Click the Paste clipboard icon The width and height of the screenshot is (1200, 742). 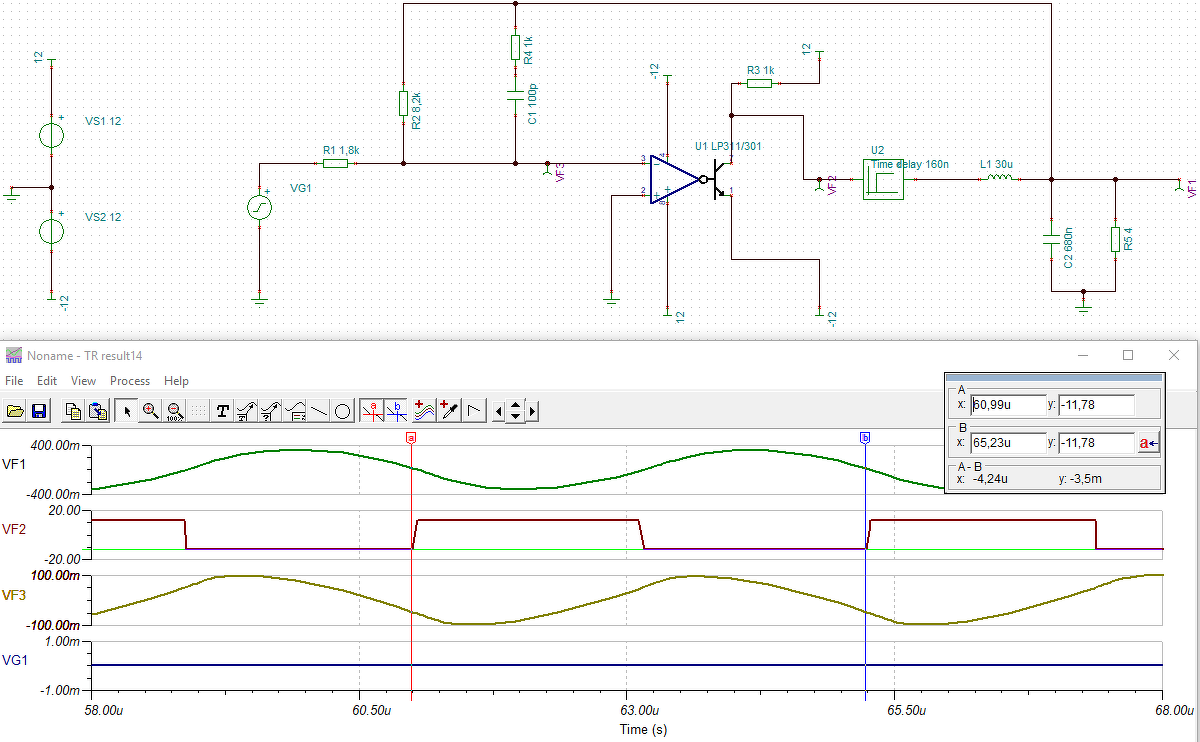pos(97,410)
